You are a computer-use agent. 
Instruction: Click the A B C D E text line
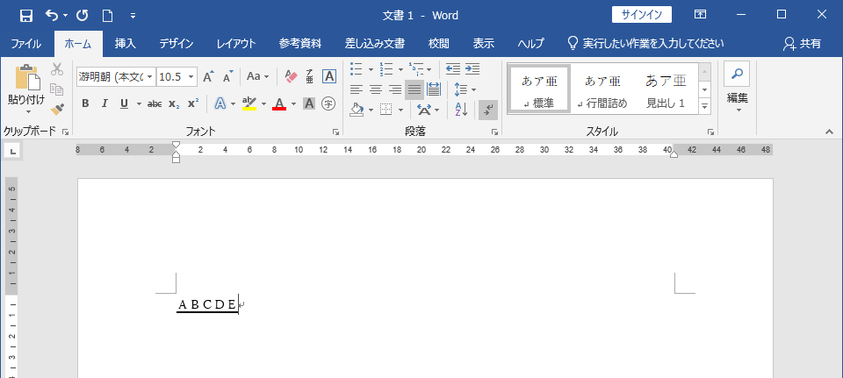207,305
